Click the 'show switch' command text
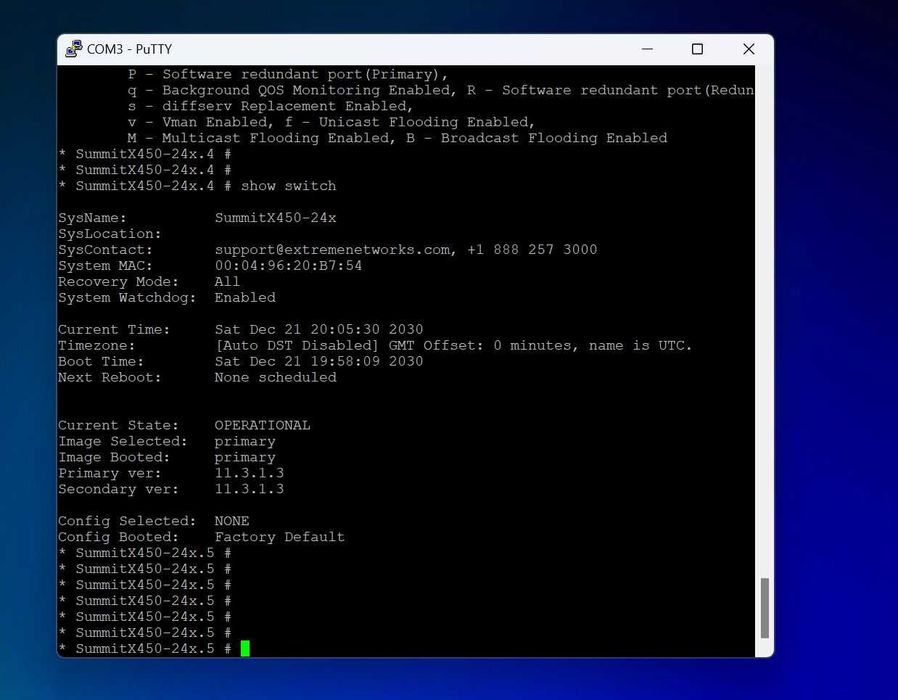The height and width of the screenshot is (700, 898). point(289,186)
